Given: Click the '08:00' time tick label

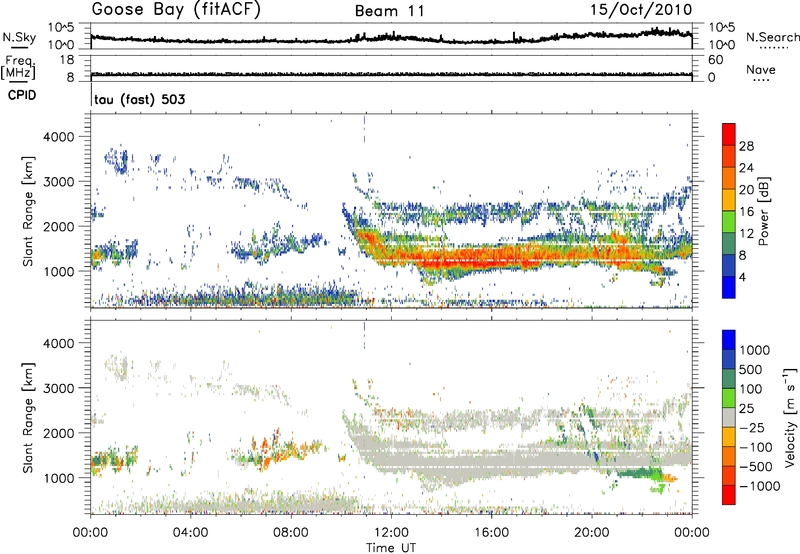Looking at the screenshot, I should (x=291, y=533).
